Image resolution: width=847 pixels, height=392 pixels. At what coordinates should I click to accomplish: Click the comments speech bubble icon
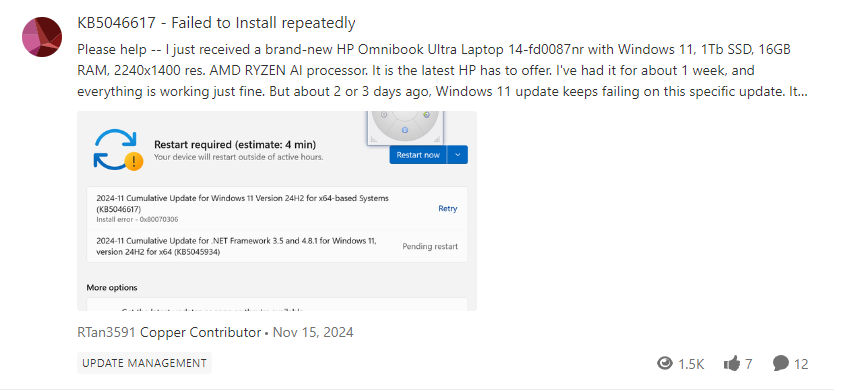pos(781,364)
